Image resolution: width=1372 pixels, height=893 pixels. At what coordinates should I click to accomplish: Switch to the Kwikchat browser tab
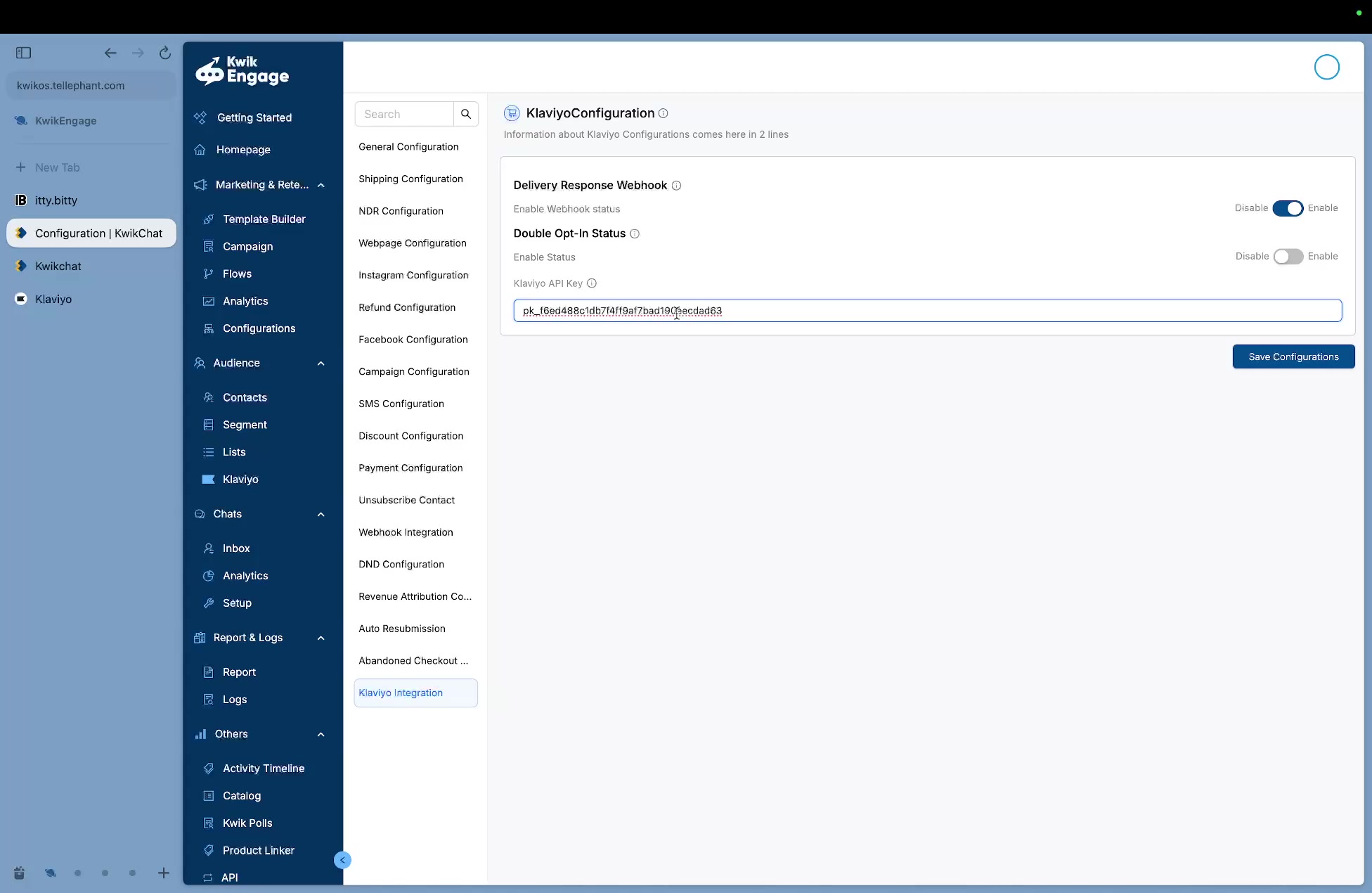tap(91, 266)
